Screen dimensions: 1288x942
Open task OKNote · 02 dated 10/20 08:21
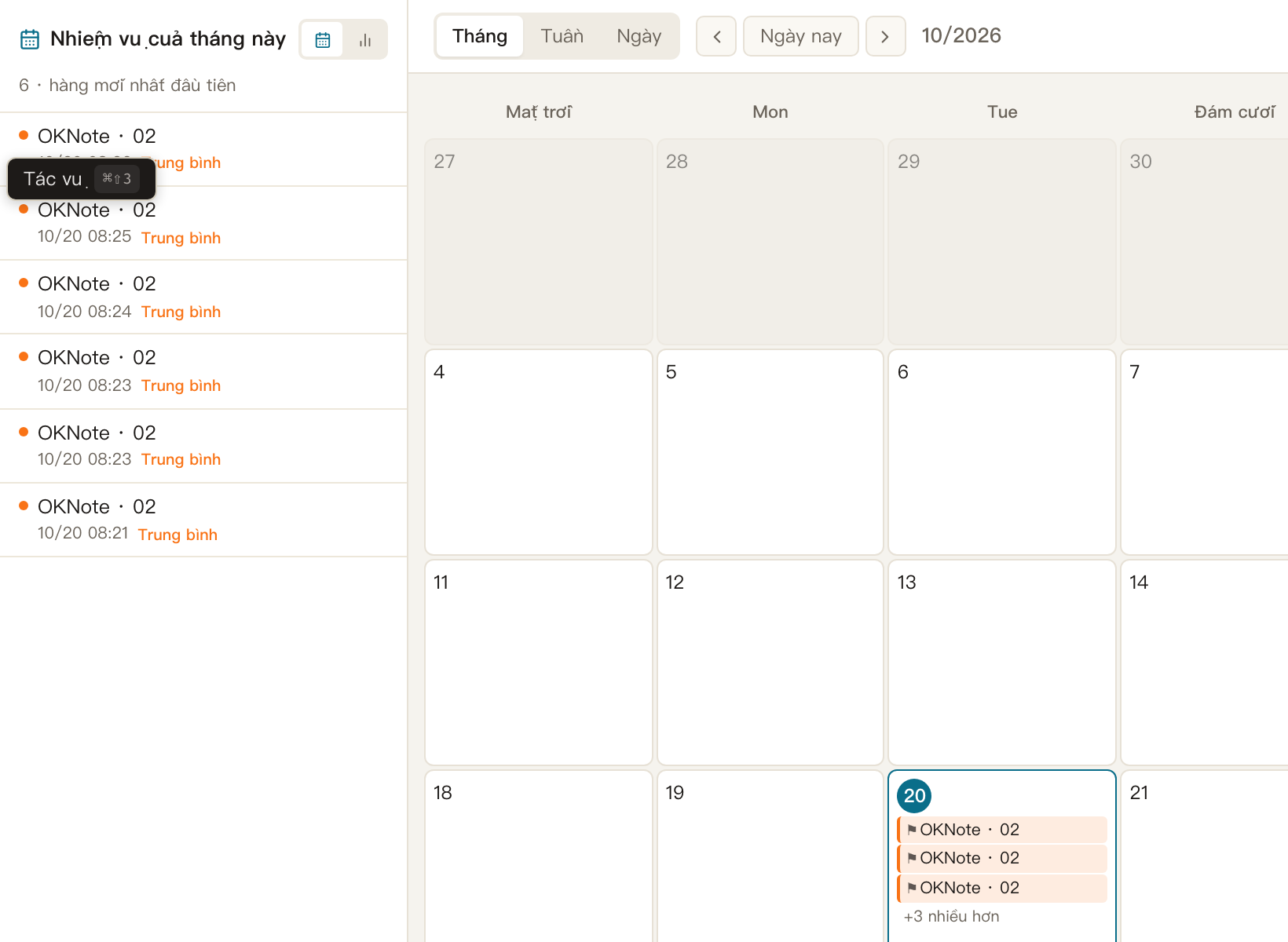[203, 520]
